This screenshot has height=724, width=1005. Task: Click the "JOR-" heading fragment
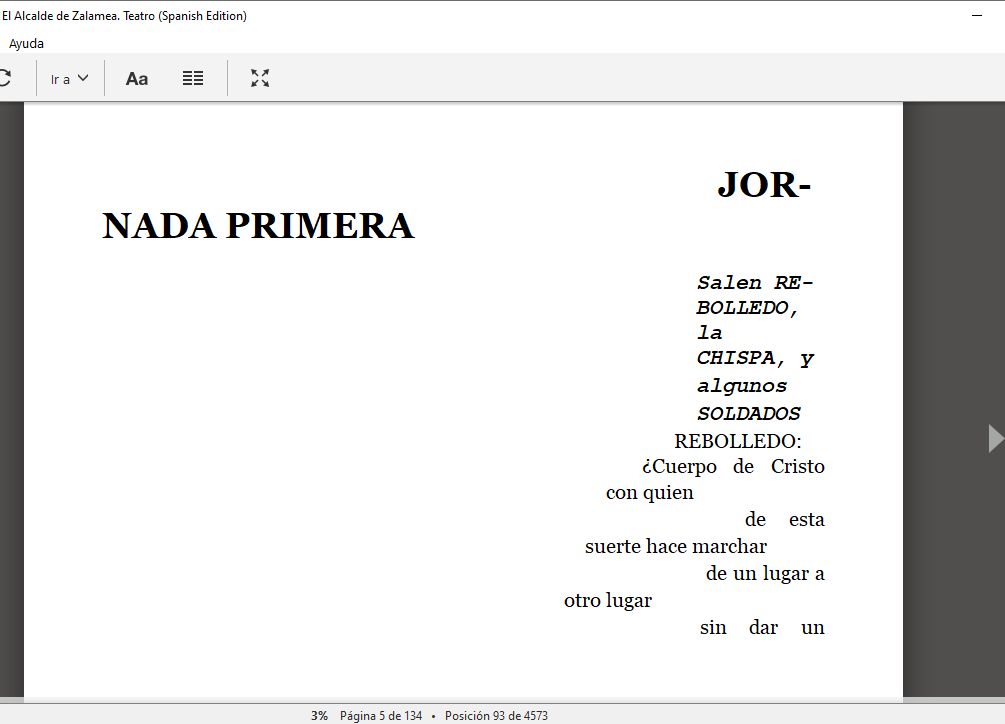[765, 185]
